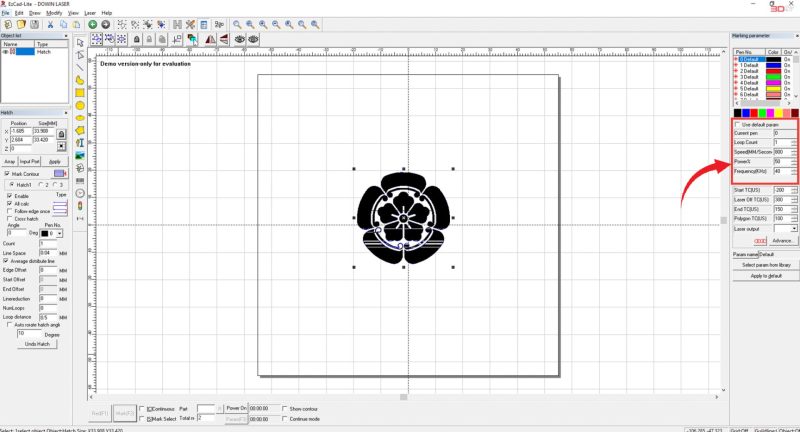Click the New file icon
The width and height of the screenshot is (800, 432).
[8, 24]
